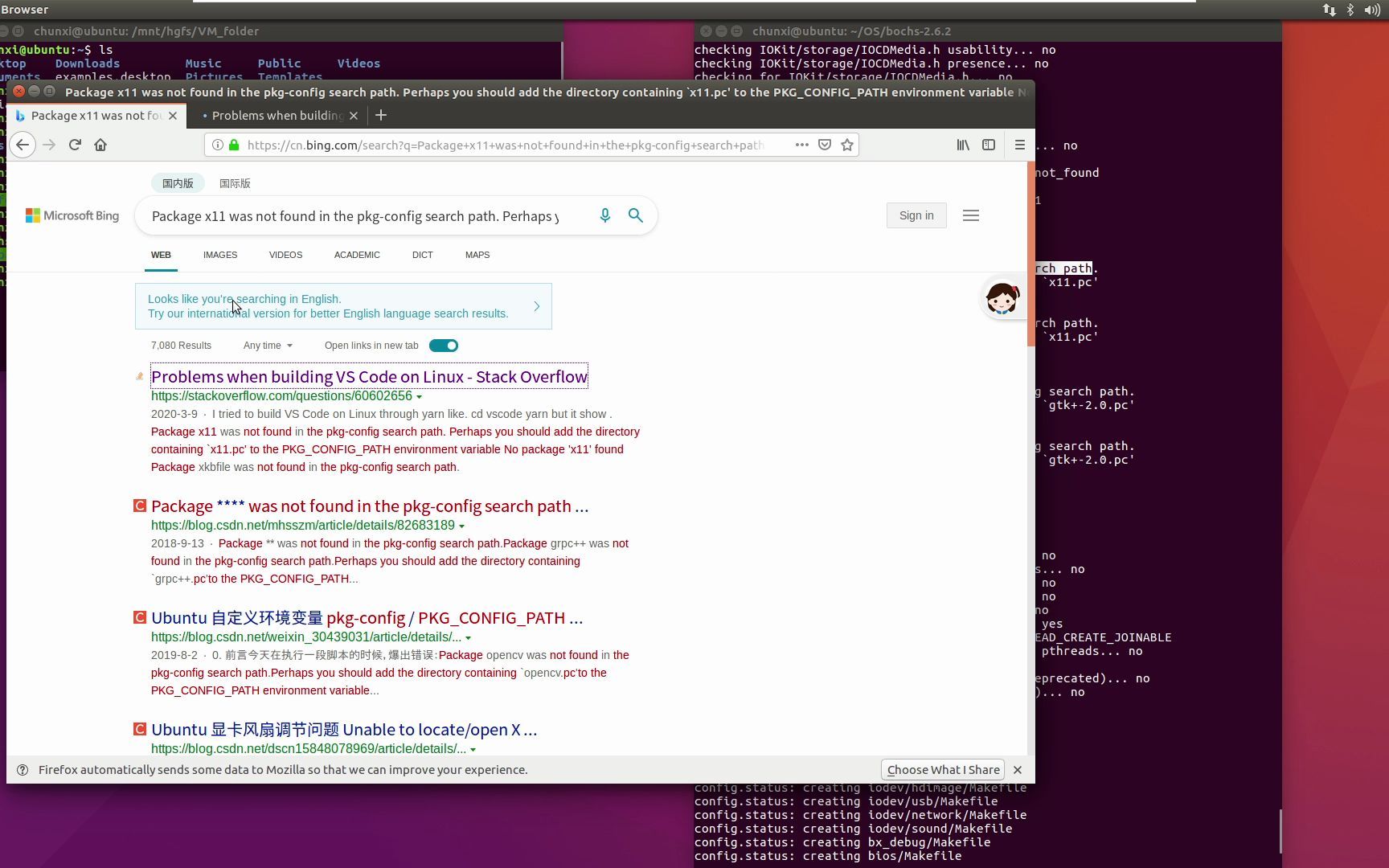Click the Bing search query input field
The image size is (1389, 868).
[x=355, y=216]
